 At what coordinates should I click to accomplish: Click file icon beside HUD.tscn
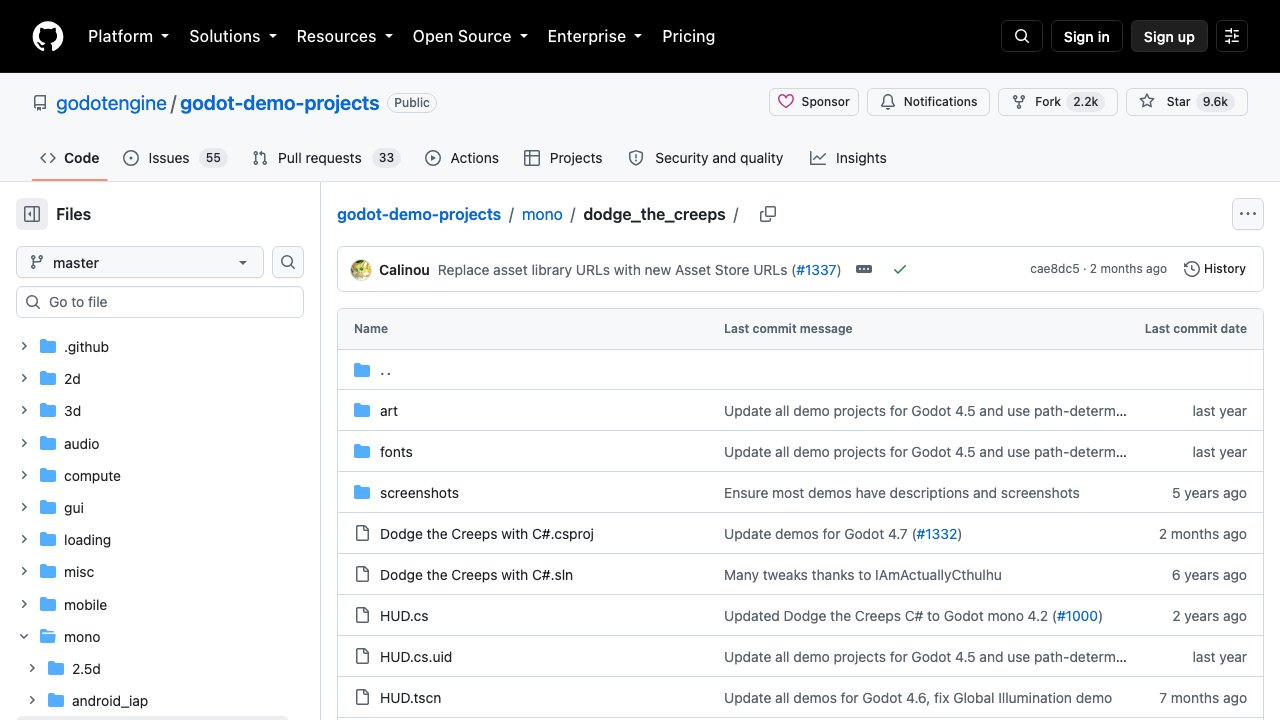click(x=362, y=698)
